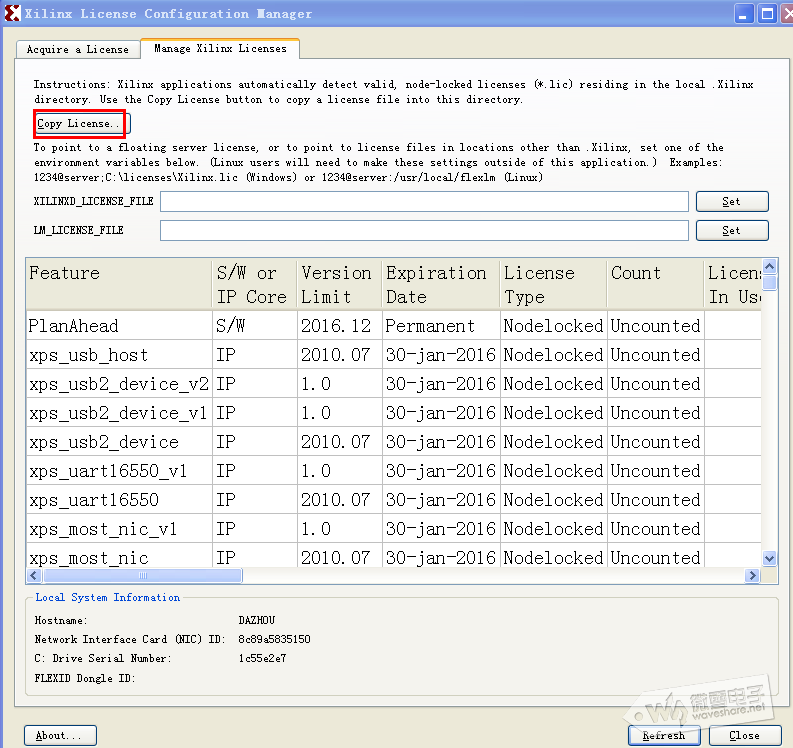Focus the LM_LICENSE_FILE input field
The image size is (793, 748).
pos(424,231)
